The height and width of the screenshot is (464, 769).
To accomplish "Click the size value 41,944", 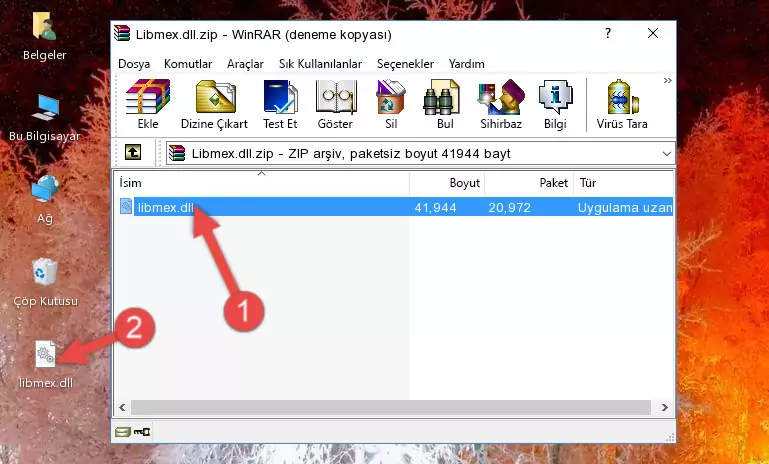I will pyautogui.click(x=435, y=207).
